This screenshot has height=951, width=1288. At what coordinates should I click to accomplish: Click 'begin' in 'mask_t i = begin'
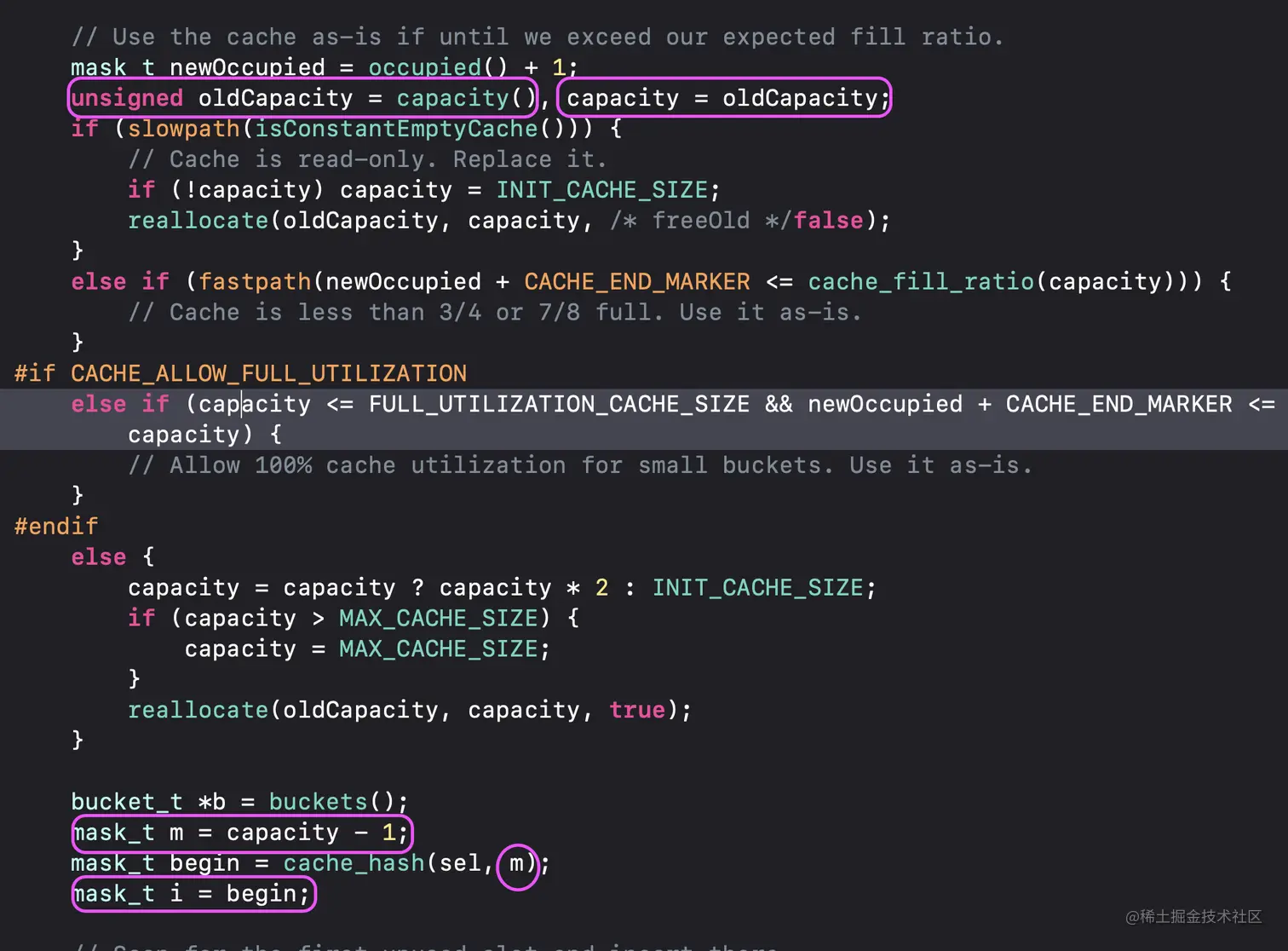tap(262, 894)
